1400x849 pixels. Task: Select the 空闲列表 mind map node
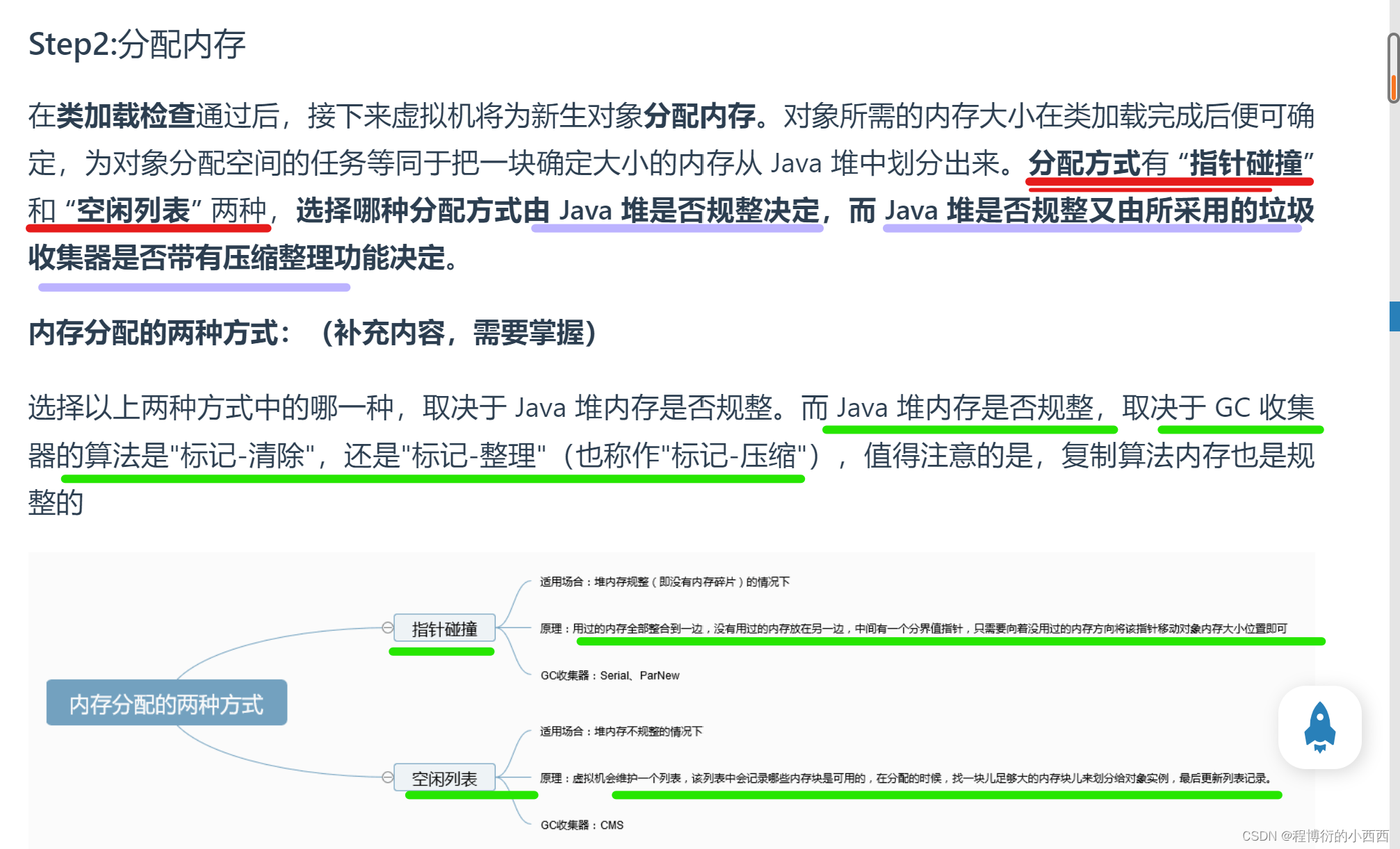coord(444,777)
